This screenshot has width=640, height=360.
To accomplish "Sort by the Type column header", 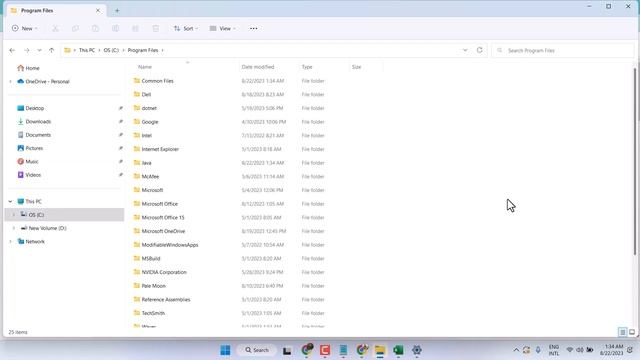I will 307,67.
